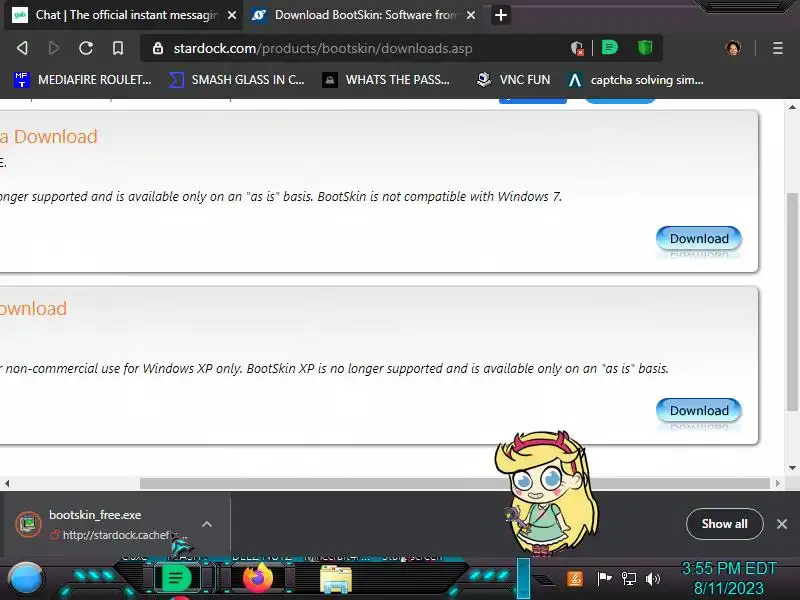This screenshot has height=600, width=800.
Task: Open the VNC FUN bookmark
Action: (x=513, y=80)
